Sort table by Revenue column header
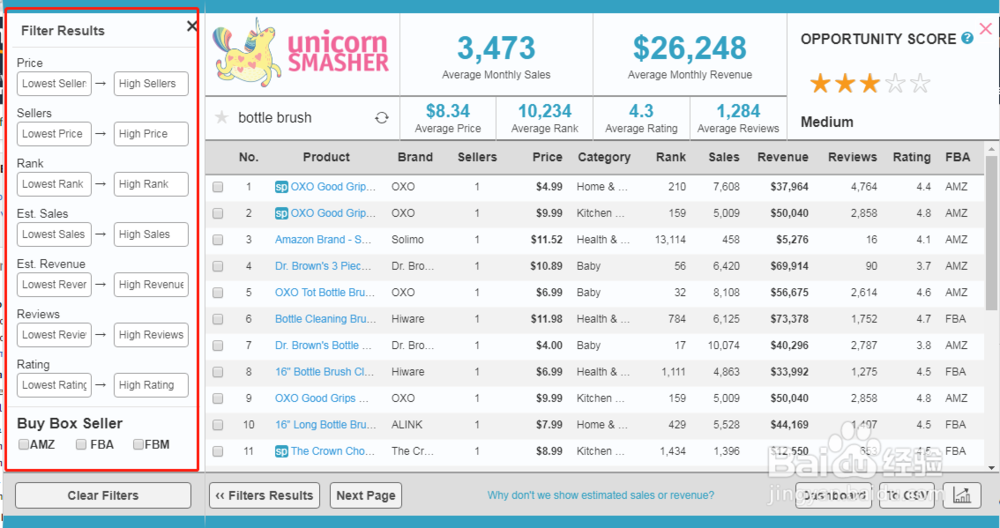1000x528 pixels. [x=783, y=157]
